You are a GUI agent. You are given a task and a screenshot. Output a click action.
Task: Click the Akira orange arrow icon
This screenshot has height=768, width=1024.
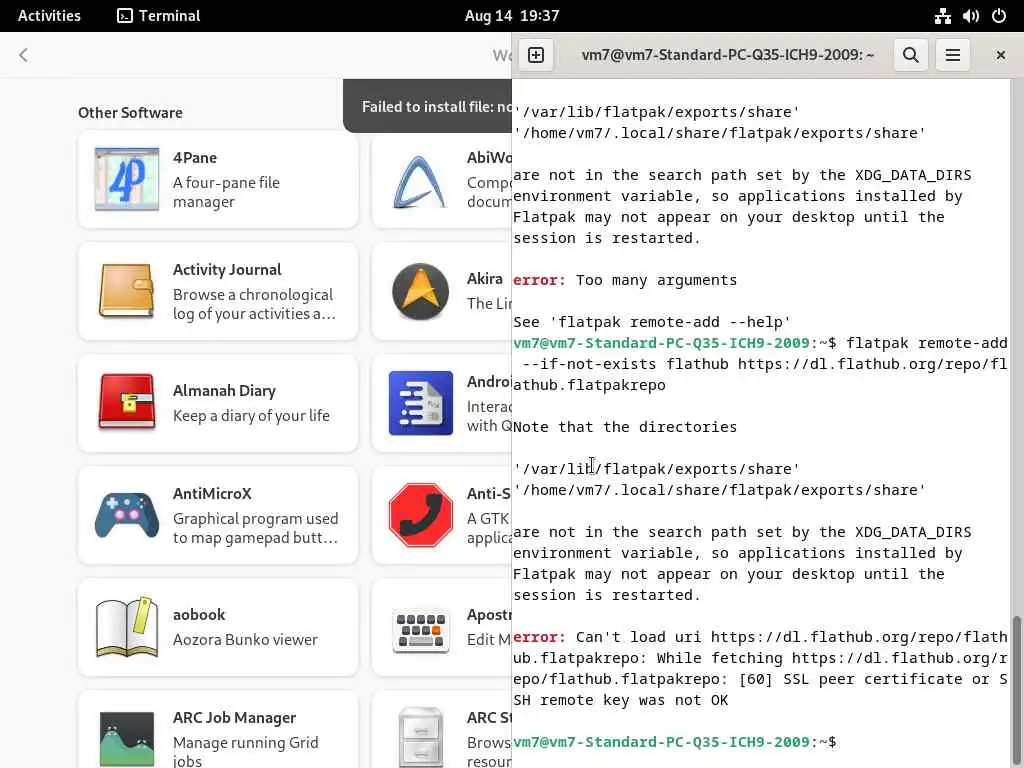point(420,291)
